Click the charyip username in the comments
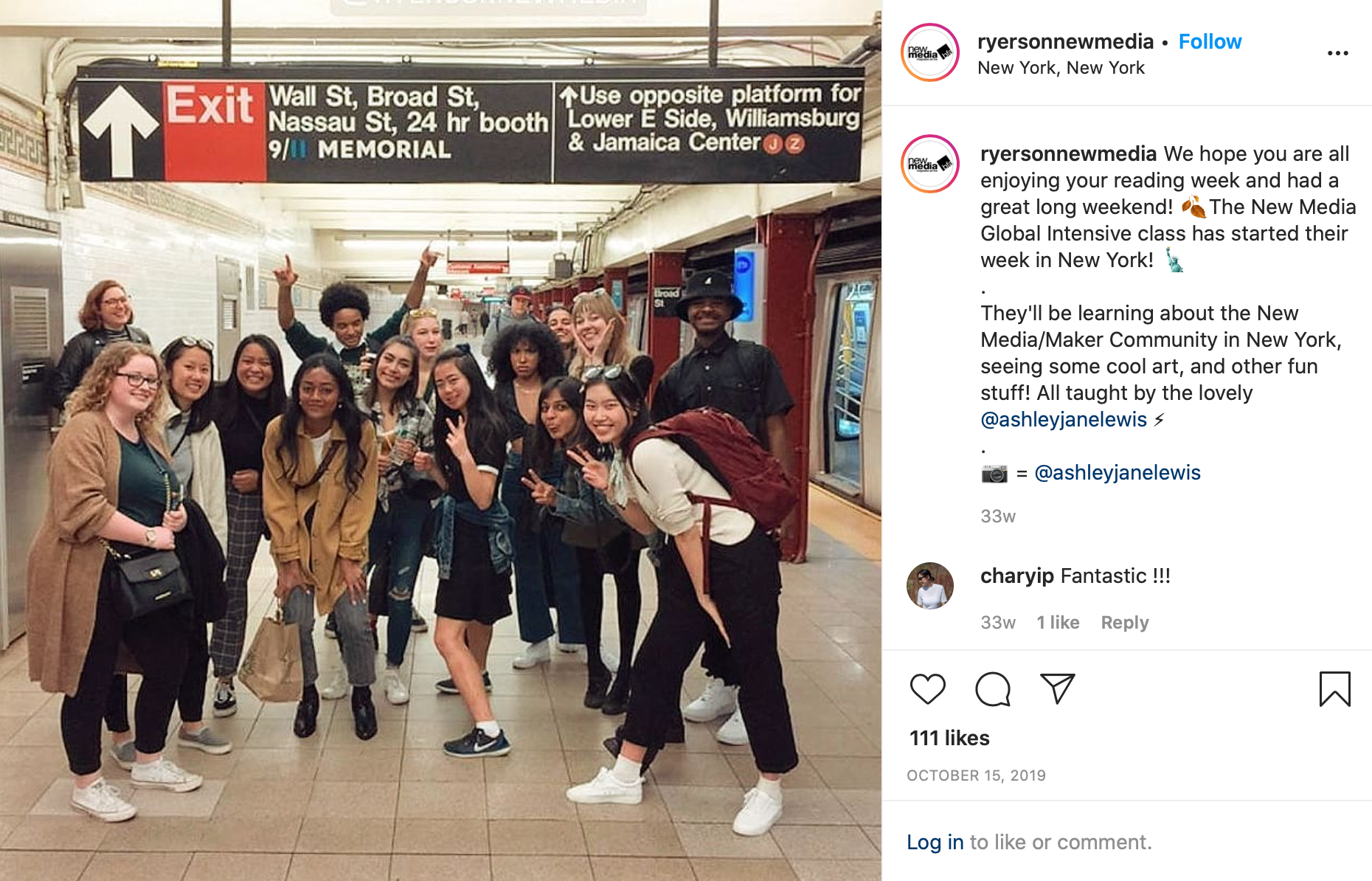This screenshot has height=881, width=1372. tap(1016, 576)
